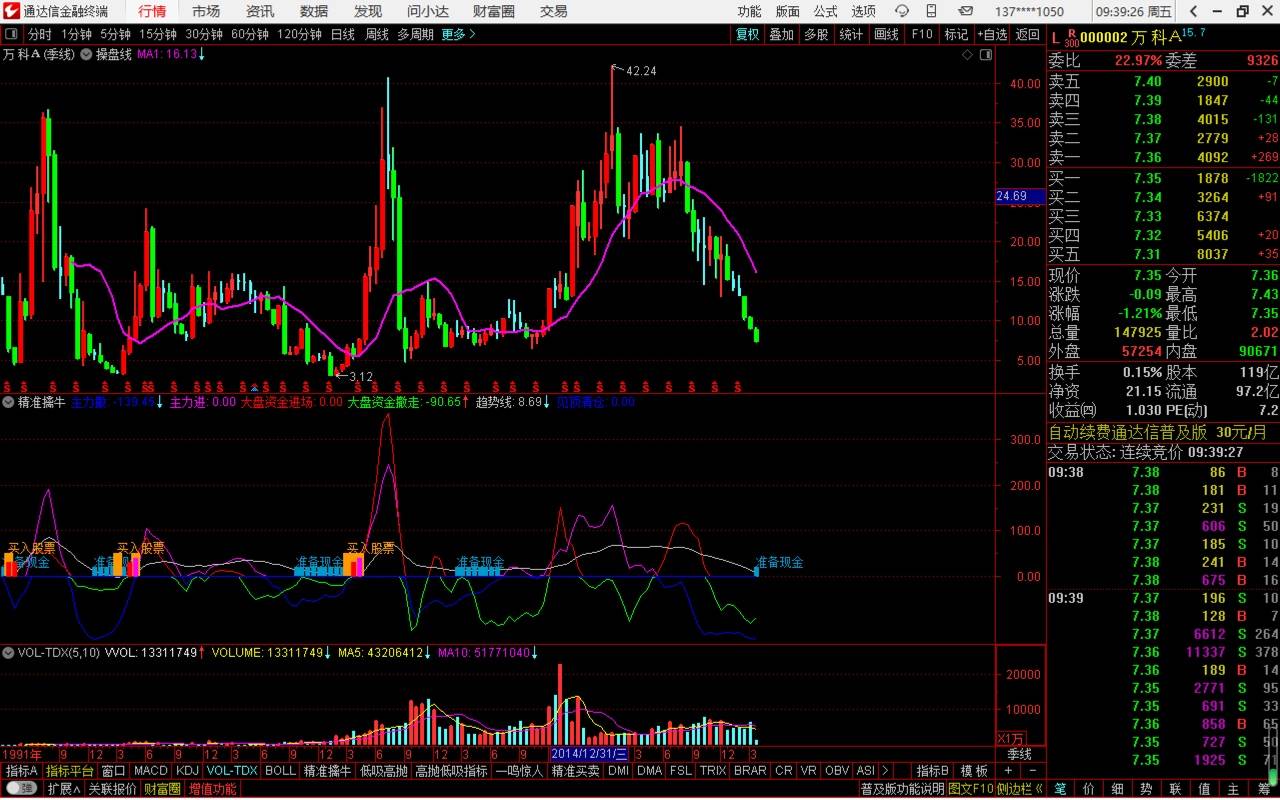Expand the 更多 period options
Viewport: 1280px width, 800px height.
click(458, 34)
